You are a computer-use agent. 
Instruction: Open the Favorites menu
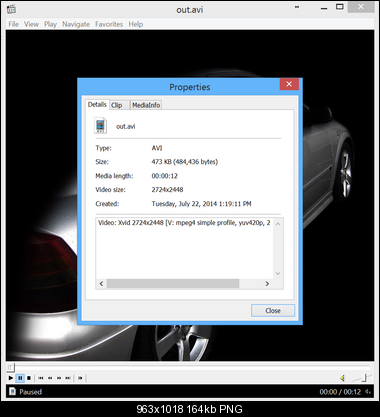click(109, 24)
